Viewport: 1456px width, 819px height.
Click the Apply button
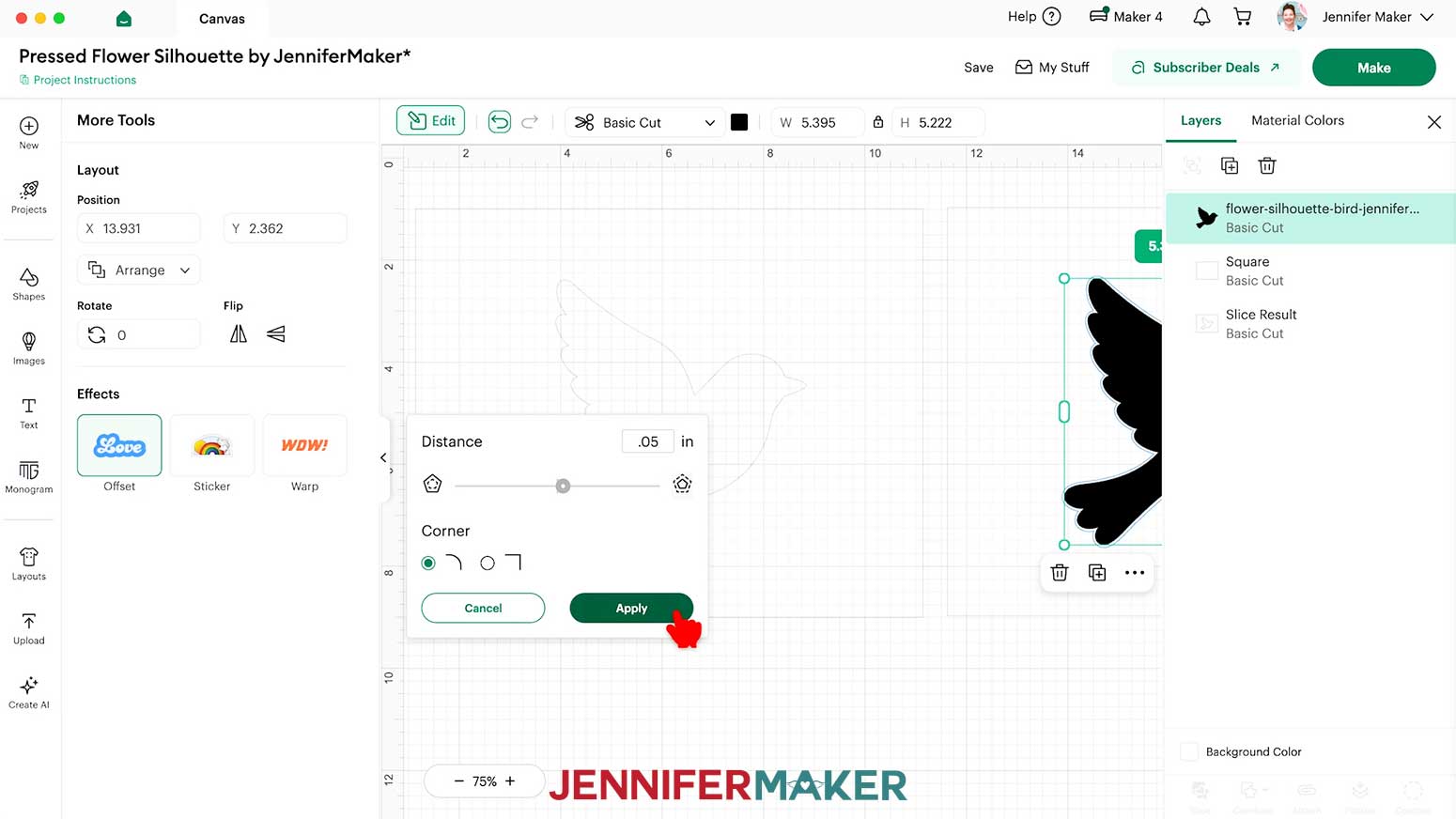tap(631, 608)
